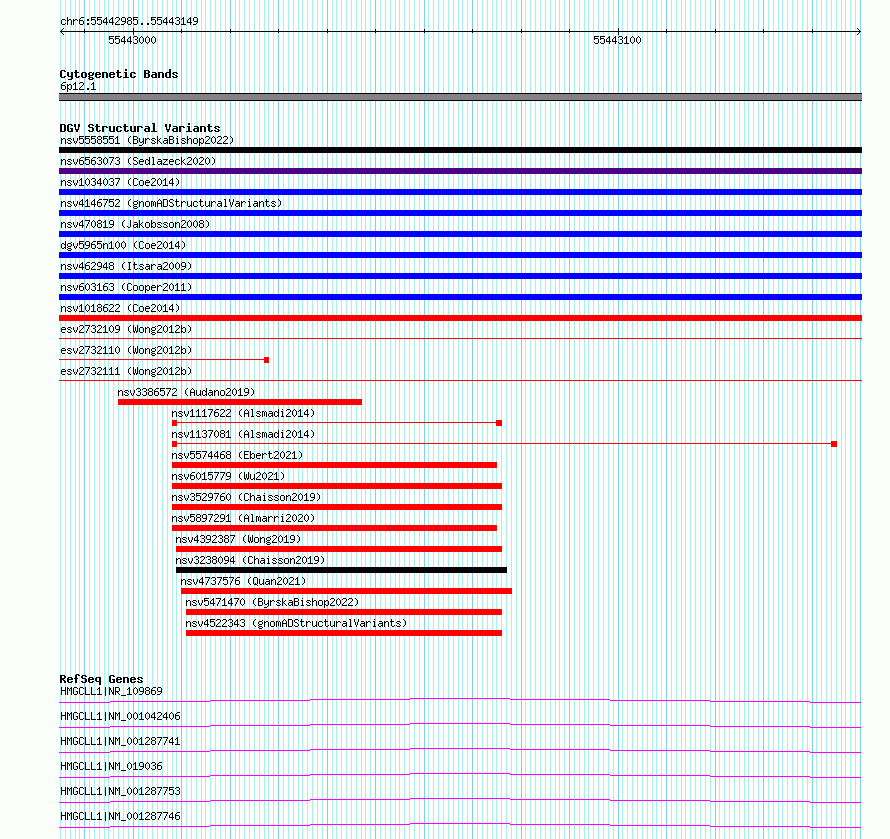Select the esv2732111 (Wong2012b) label
890x839 pixels.
[126, 371]
